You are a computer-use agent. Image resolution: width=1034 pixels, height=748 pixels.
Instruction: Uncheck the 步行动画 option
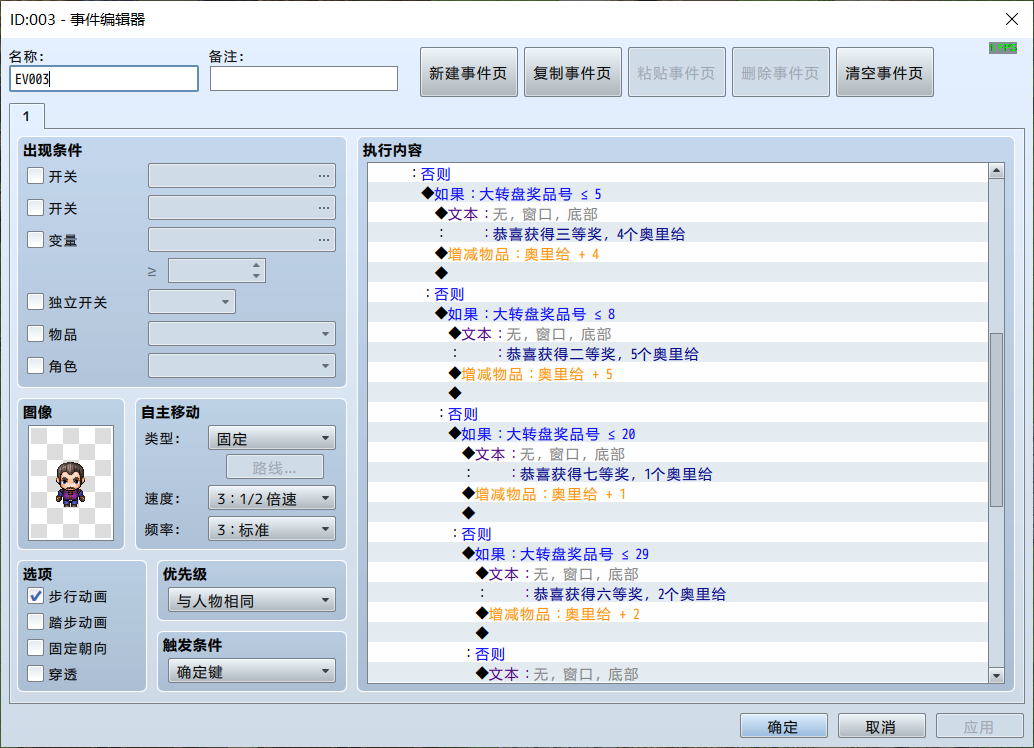coord(36,596)
